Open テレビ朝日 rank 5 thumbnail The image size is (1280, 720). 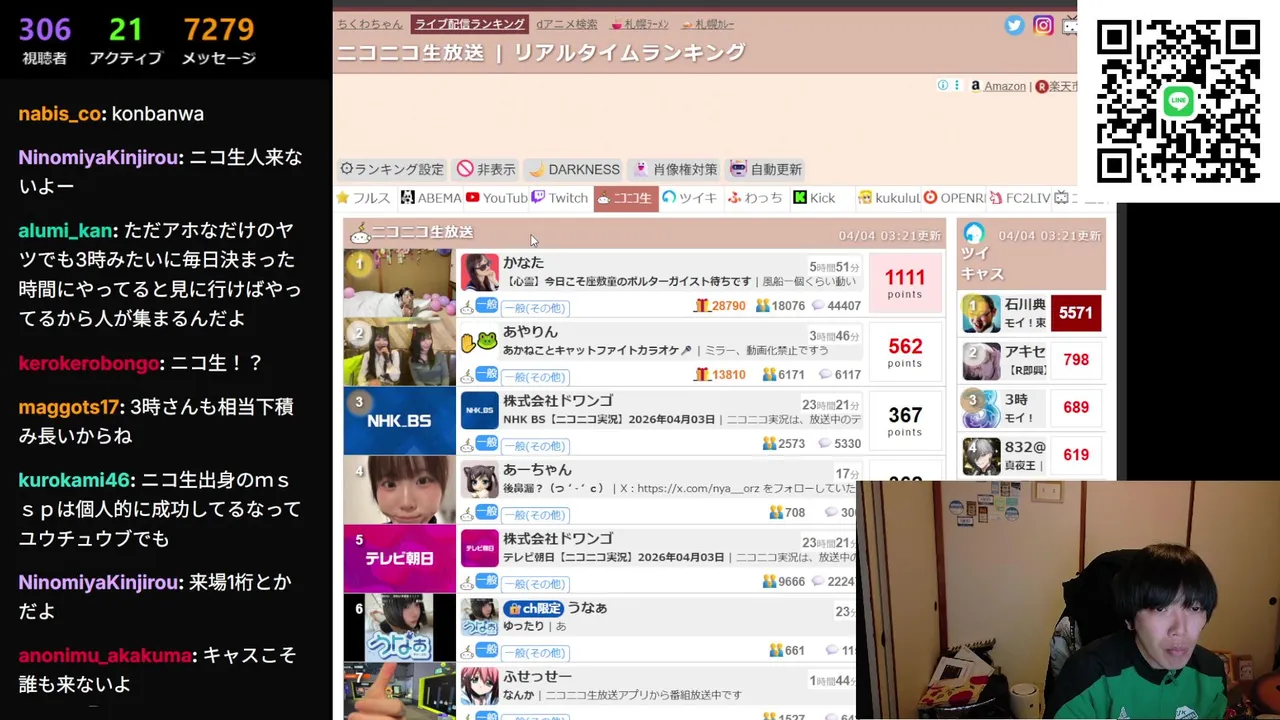(399, 559)
